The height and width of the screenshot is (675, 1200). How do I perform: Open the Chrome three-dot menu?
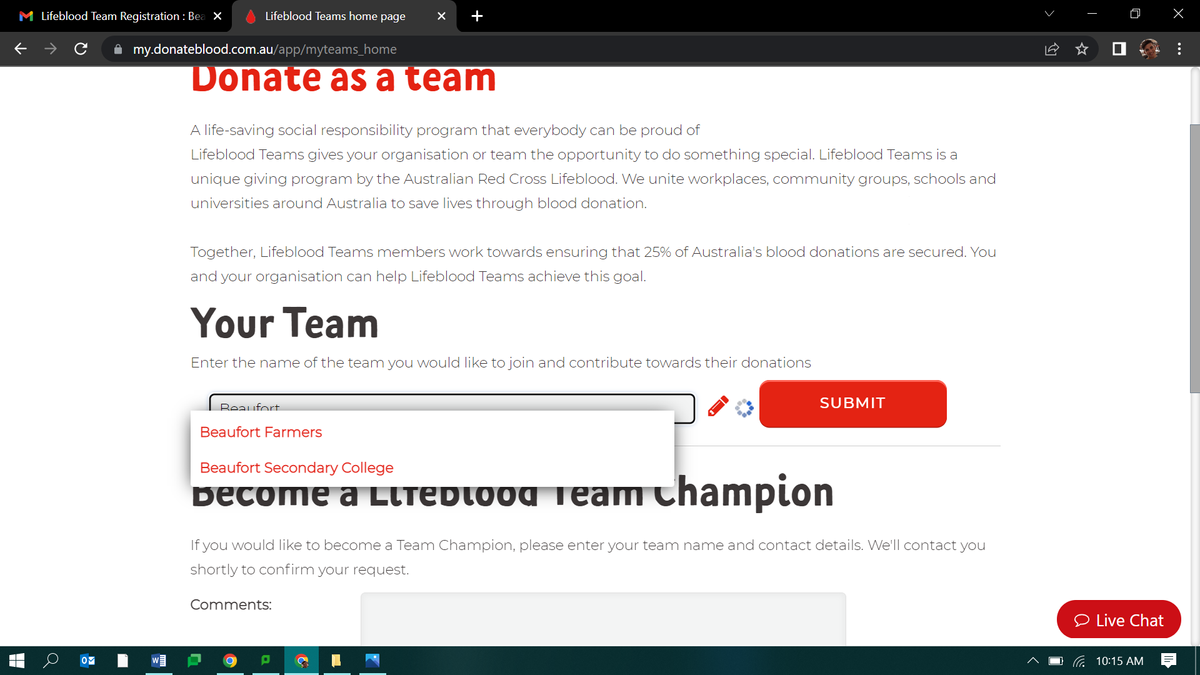click(x=1180, y=48)
